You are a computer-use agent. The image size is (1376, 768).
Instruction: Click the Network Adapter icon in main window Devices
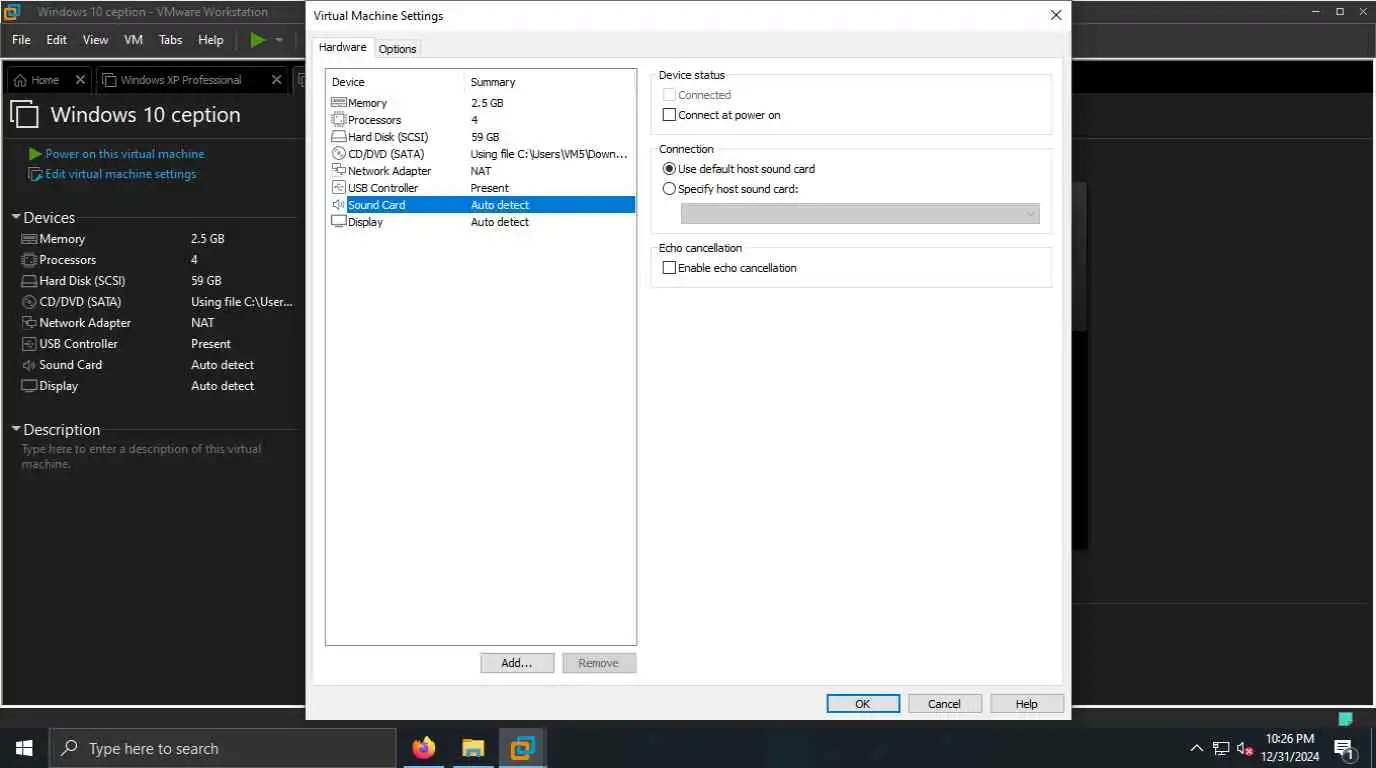point(28,323)
